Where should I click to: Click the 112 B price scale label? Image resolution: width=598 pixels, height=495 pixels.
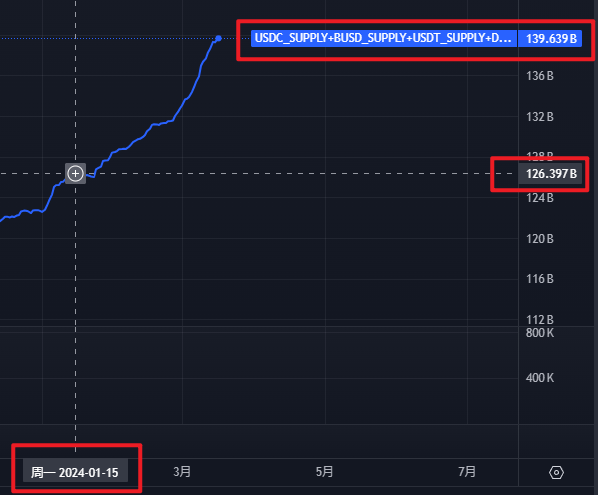click(540, 319)
